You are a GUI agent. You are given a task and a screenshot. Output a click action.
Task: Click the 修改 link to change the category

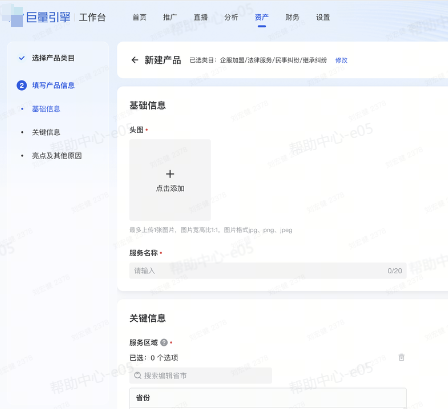[341, 60]
